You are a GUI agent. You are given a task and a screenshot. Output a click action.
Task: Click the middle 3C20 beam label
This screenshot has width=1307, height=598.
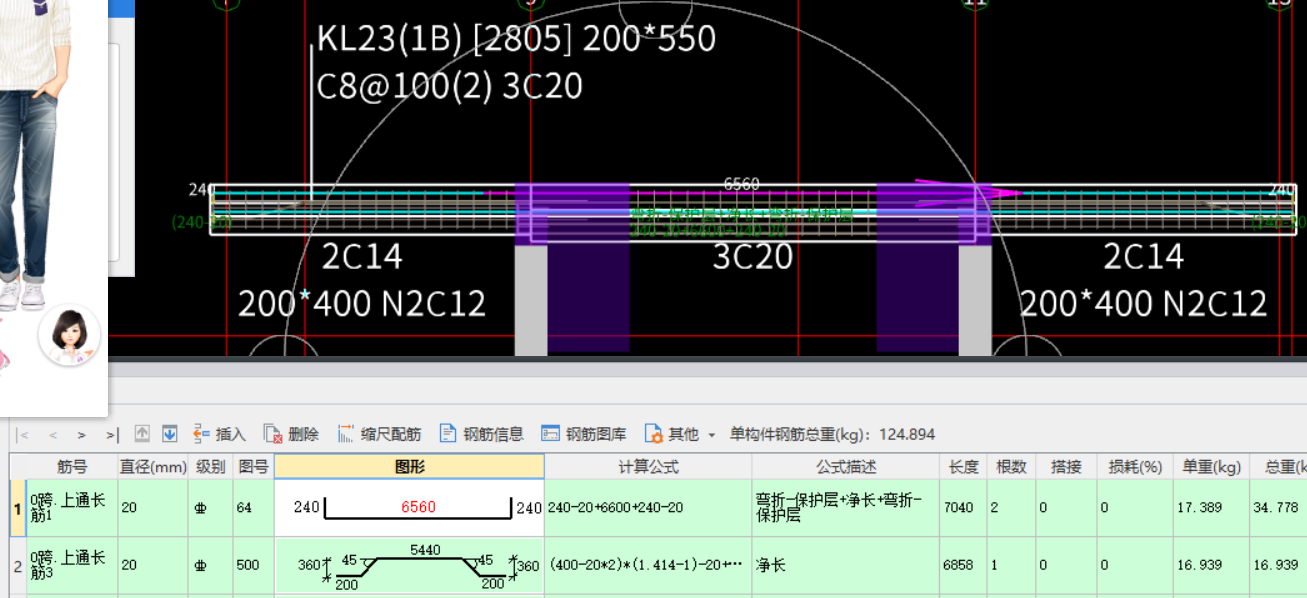(753, 257)
